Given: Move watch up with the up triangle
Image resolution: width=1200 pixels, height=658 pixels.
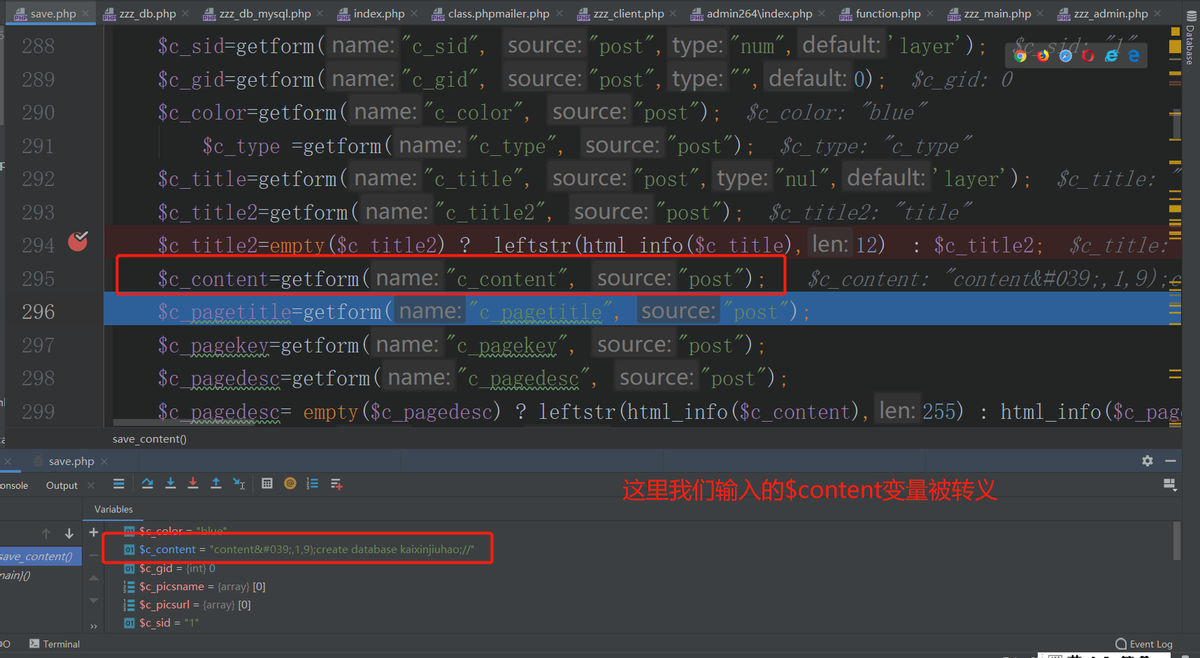Looking at the screenshot, I should click(x=94, y=579).
